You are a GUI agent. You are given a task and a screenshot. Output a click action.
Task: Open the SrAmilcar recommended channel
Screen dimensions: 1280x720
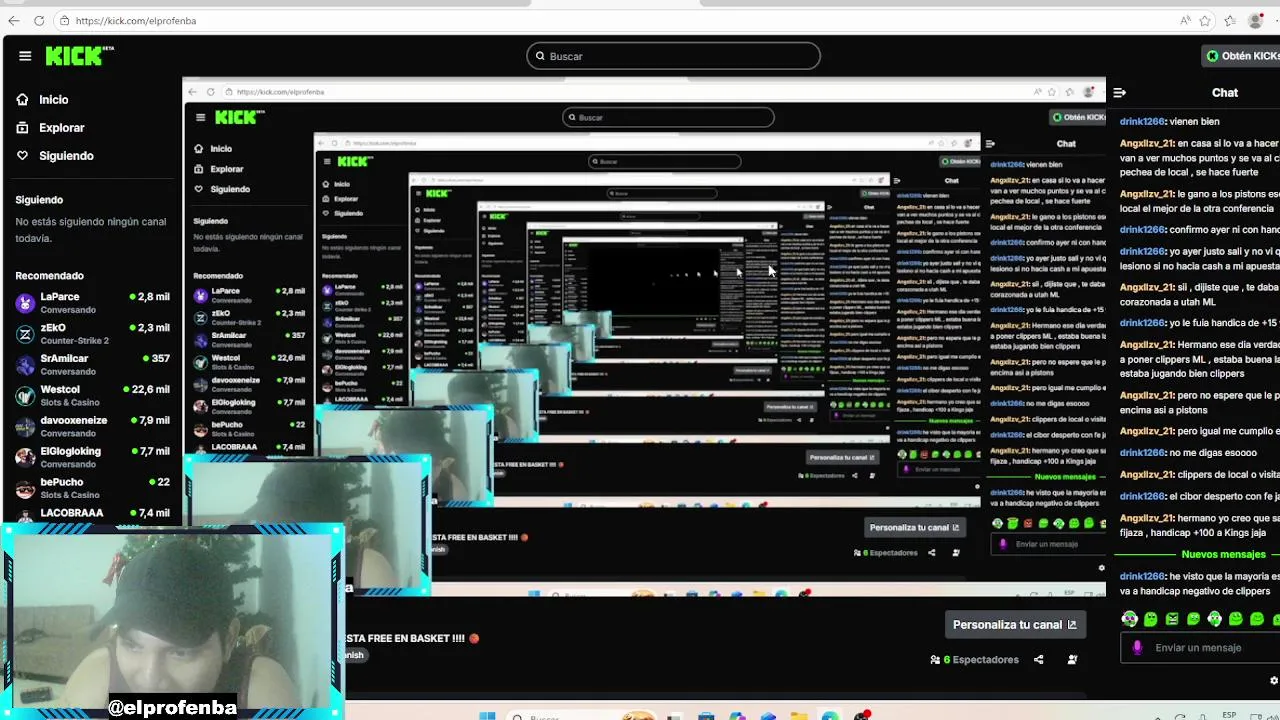92,365
